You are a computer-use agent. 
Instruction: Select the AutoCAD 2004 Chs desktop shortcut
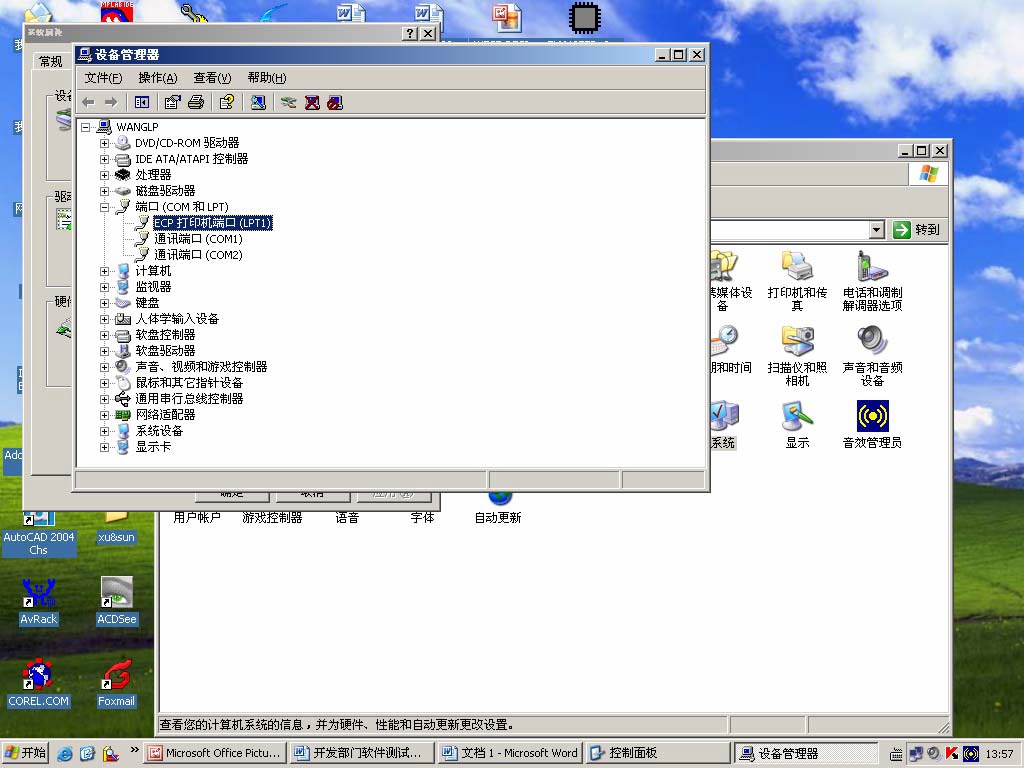[39, 534]
